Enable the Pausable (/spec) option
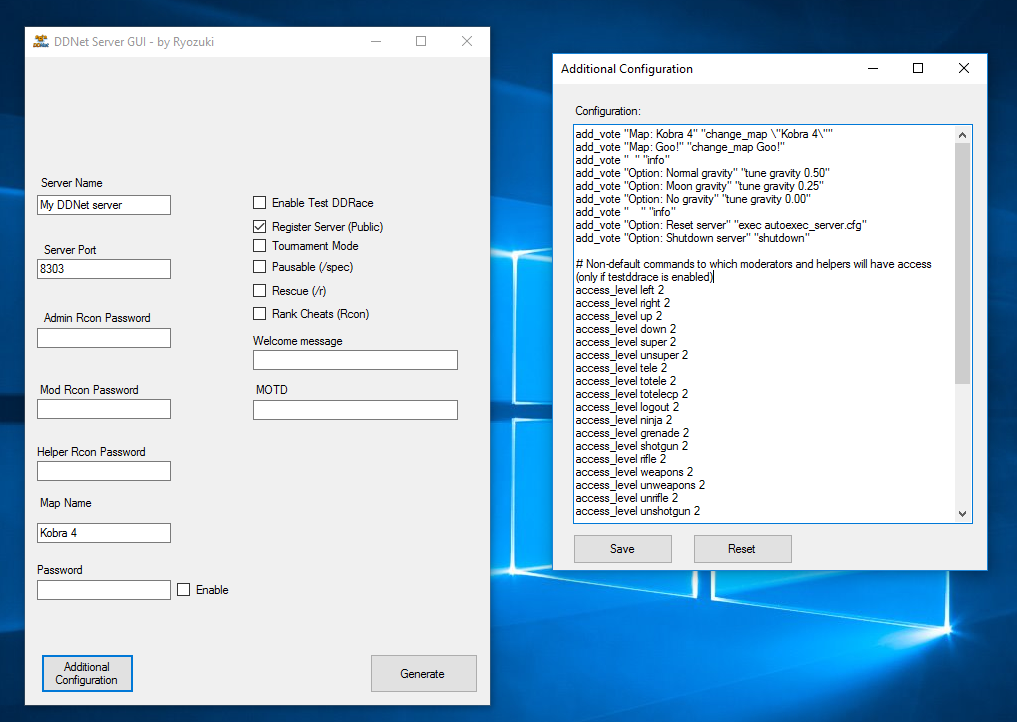 click(260, 267)
